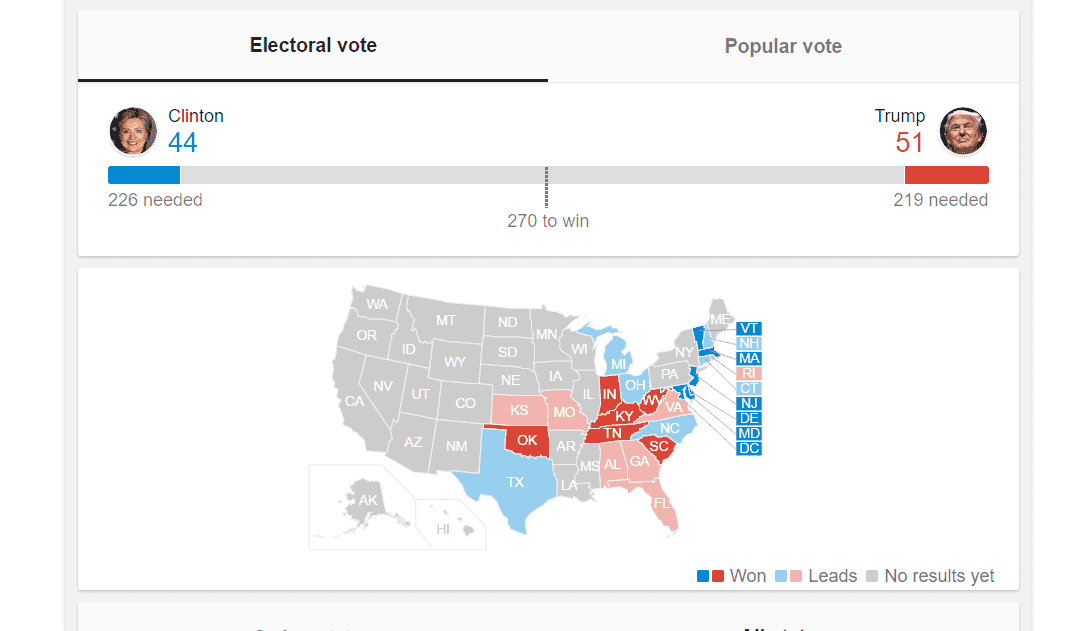The width and height of the screenshot is (1084, 631).
Task: Select Oklahoma on the map
Action: pyautogui.click(x=527, y=440)
